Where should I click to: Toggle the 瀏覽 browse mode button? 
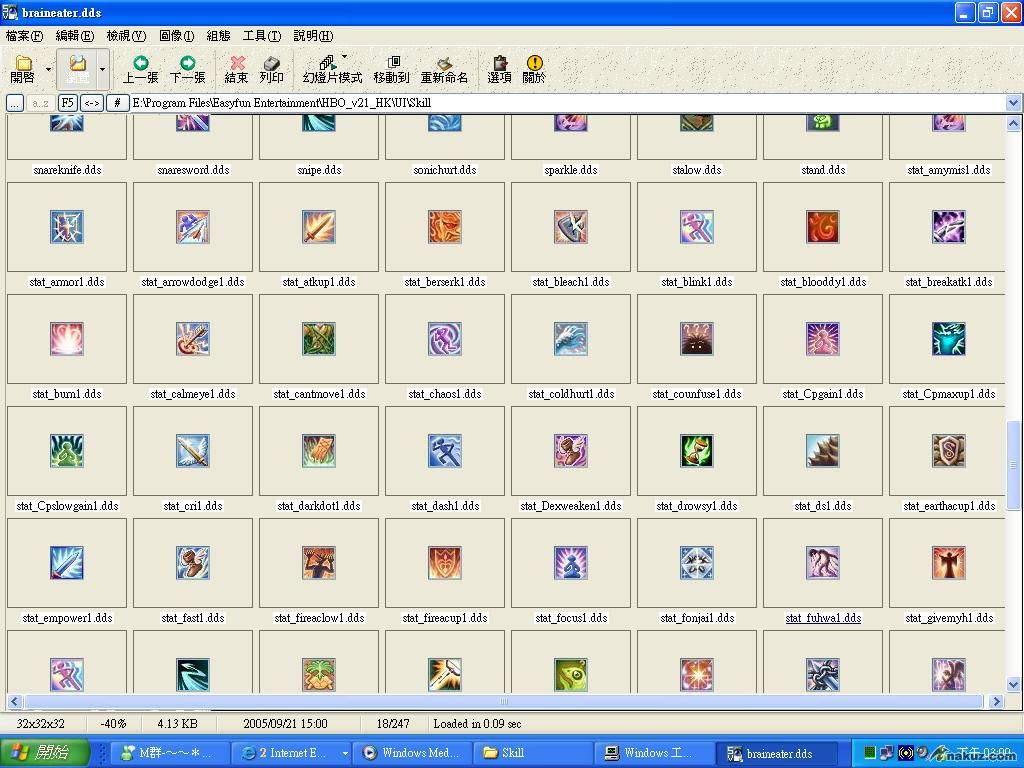77,68
